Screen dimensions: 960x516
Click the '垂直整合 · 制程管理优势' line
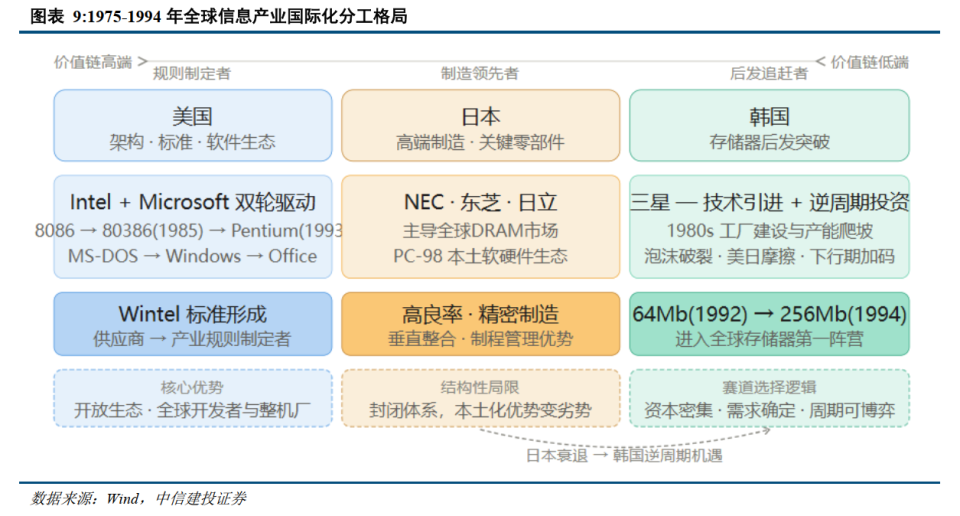481,339
